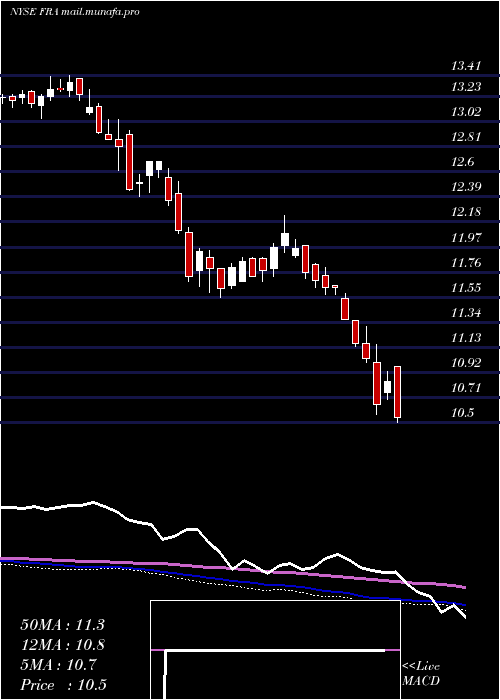Screen dimensions: 500x700
Task: Click the 11.55 price axis label
Action: point(466,288)
